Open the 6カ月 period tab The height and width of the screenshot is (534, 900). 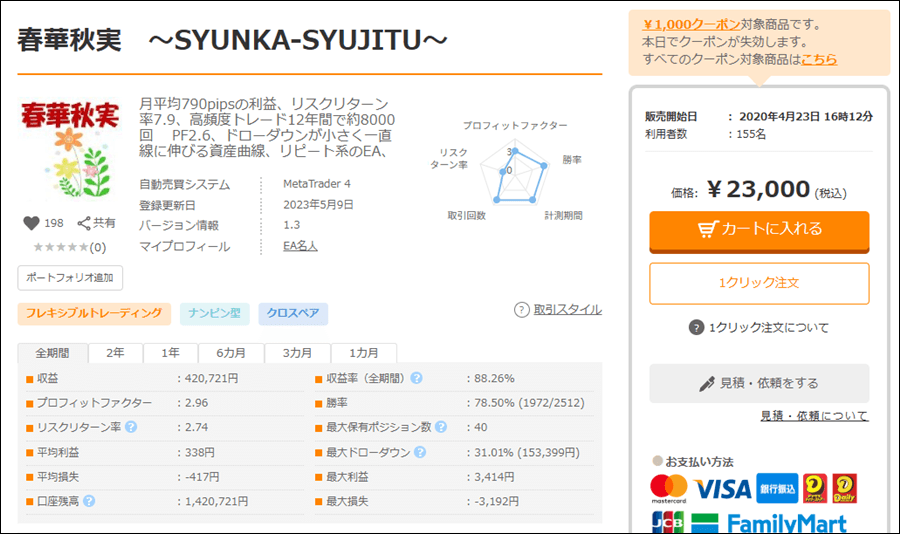pos(230,353)
